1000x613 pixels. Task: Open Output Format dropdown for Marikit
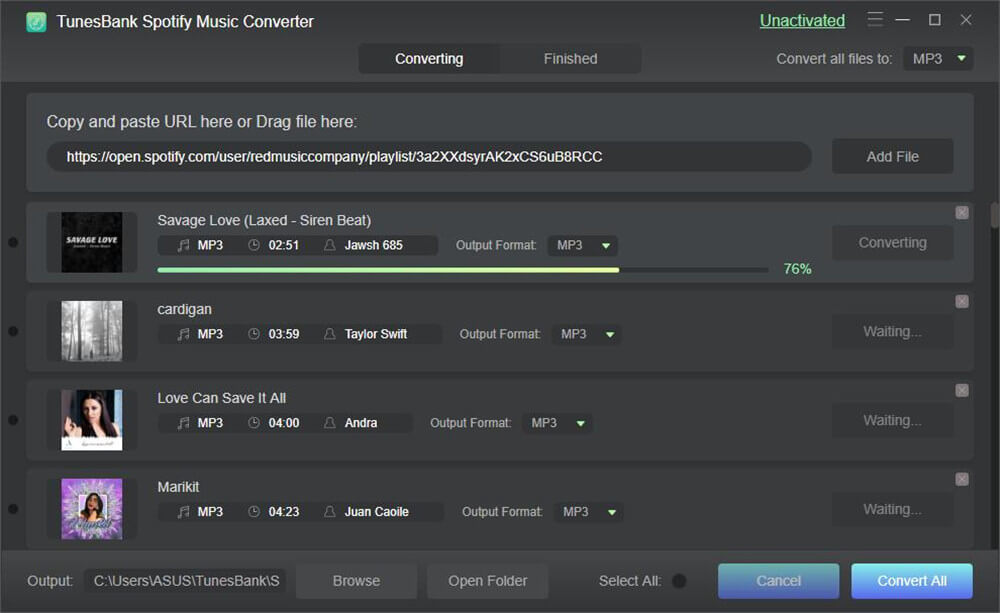[x=589, y=512]
